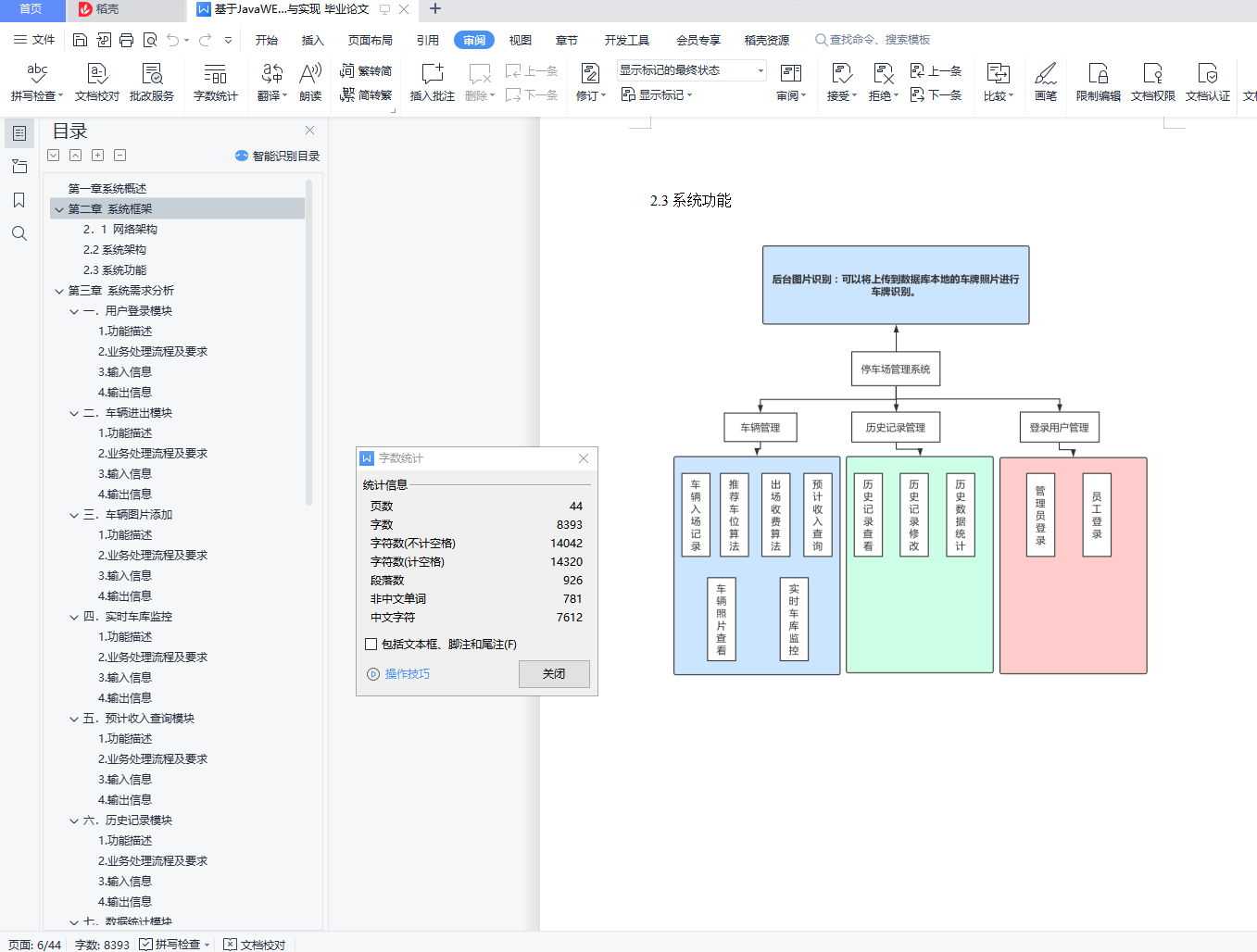This screenshot has width=1257, height=952.
Task: Open the bookmark panel in the left sidebar
Action: pos(19,200)
